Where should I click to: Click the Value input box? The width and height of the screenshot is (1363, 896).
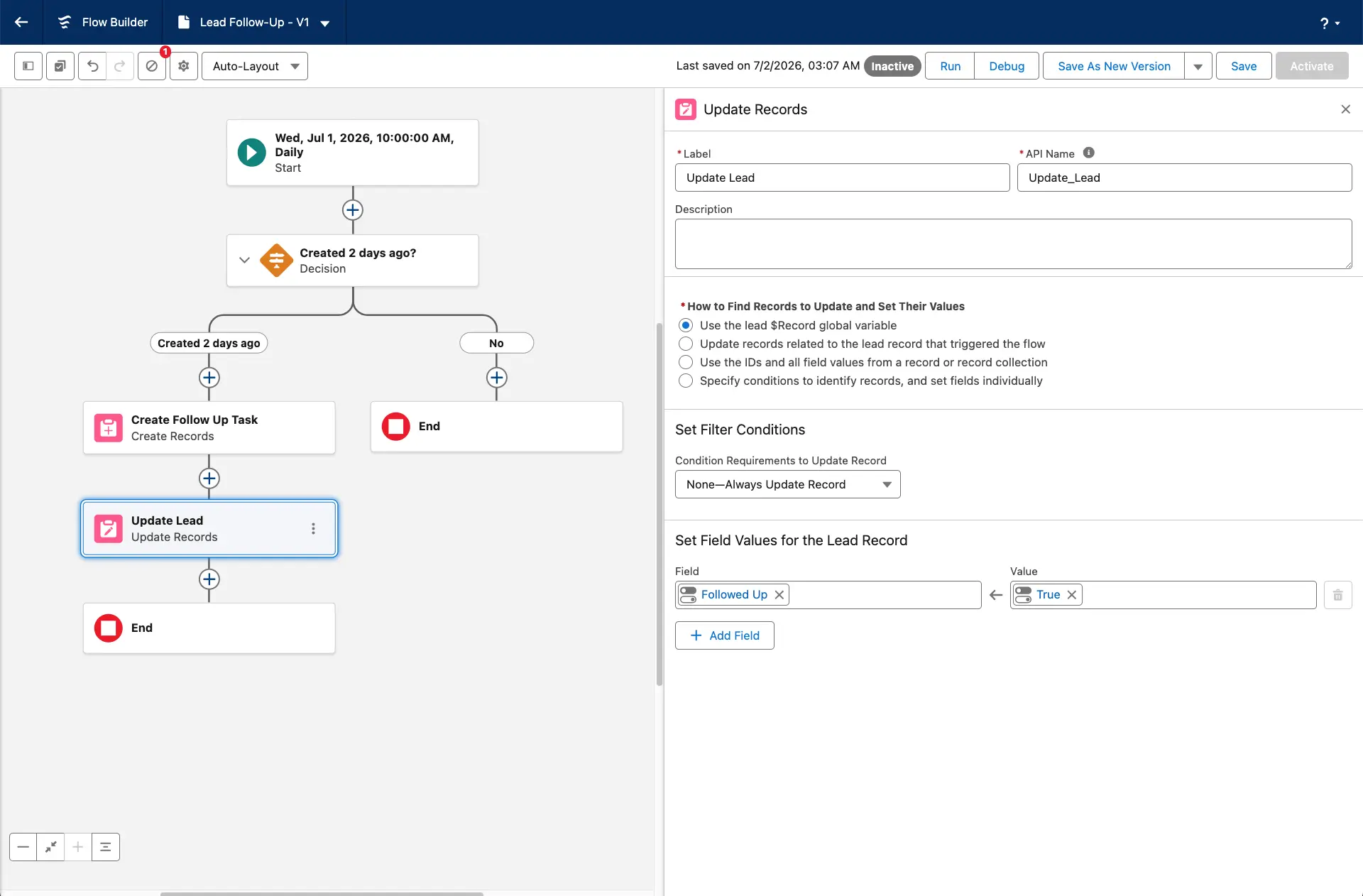[x=1163, y=595]
